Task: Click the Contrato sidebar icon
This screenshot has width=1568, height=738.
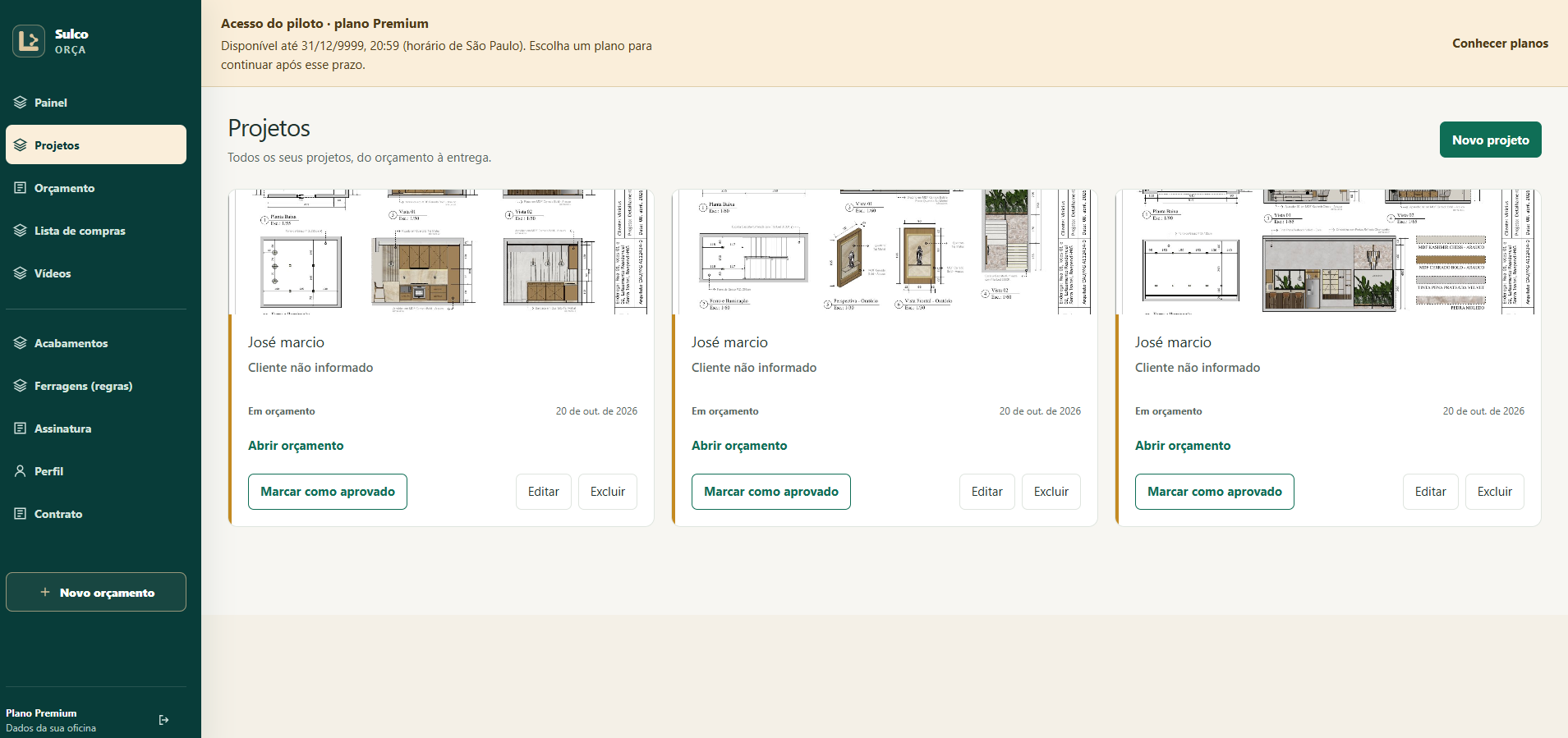Action: [x=21, y=514]
